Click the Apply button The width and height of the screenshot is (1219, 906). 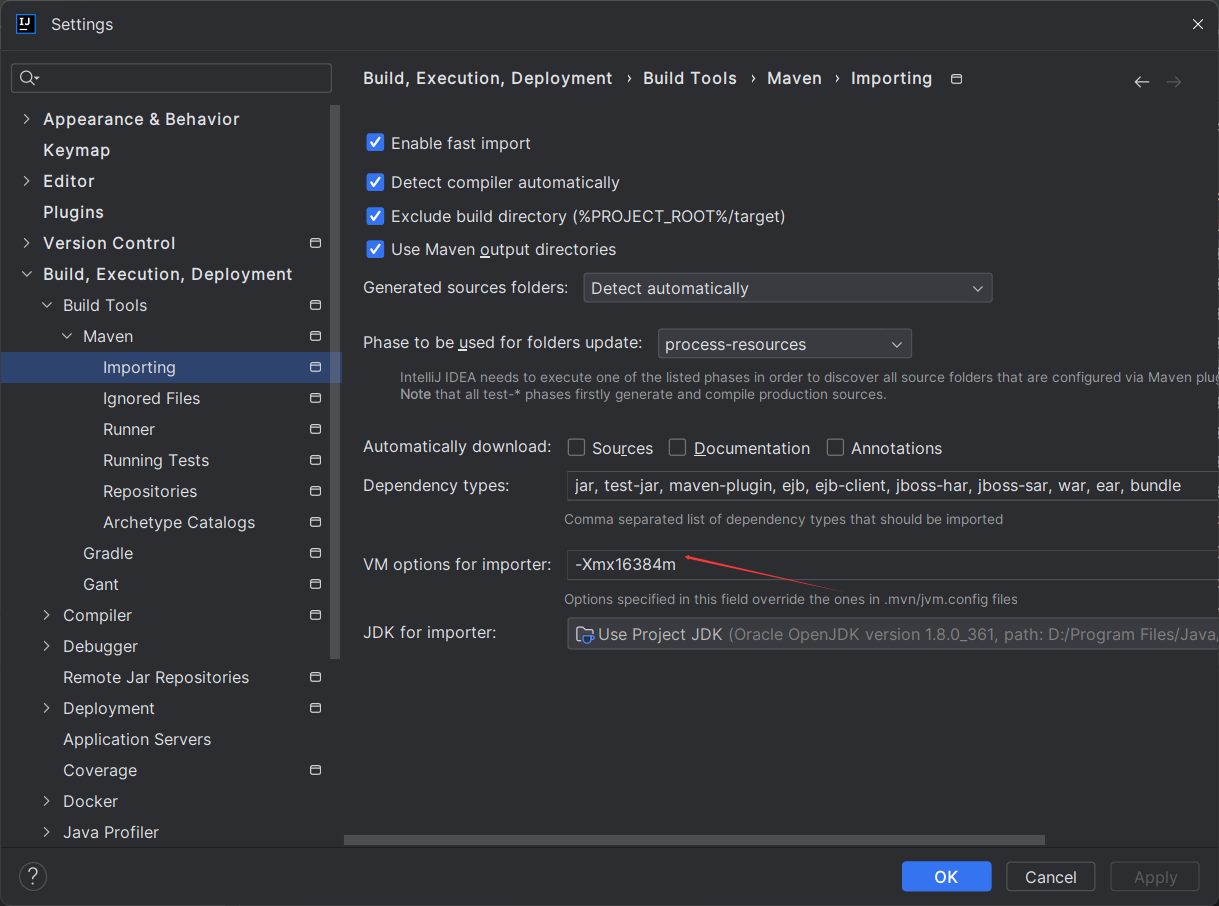1155,877
